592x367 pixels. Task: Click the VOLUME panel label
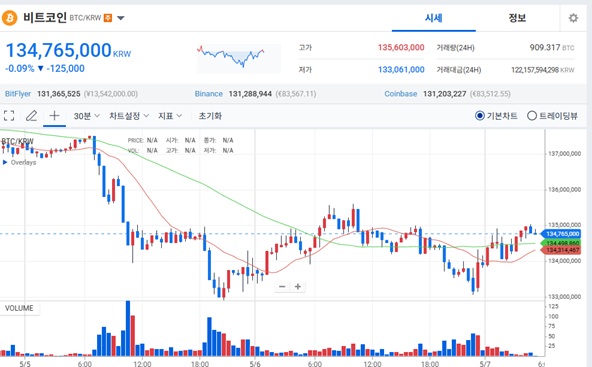(x=19, y=308)
